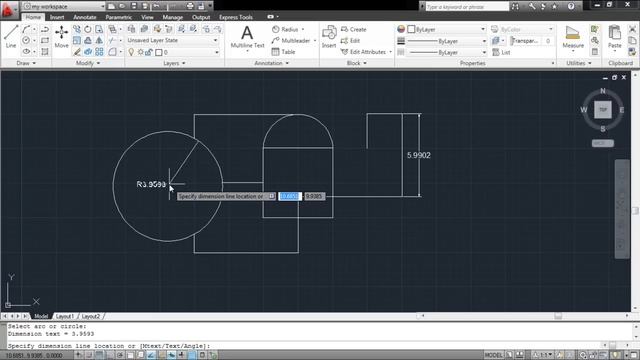This screenshot has height=360, width=640.
Task: Click the Help question mark icon
Action: click(571, 6)
